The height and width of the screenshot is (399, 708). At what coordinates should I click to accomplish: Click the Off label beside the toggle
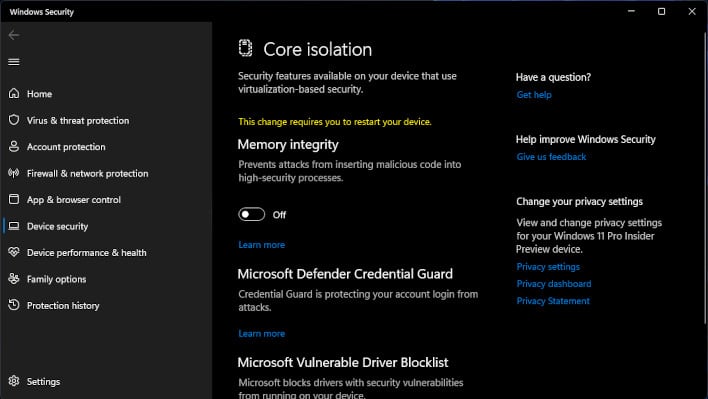coord(279,215)
